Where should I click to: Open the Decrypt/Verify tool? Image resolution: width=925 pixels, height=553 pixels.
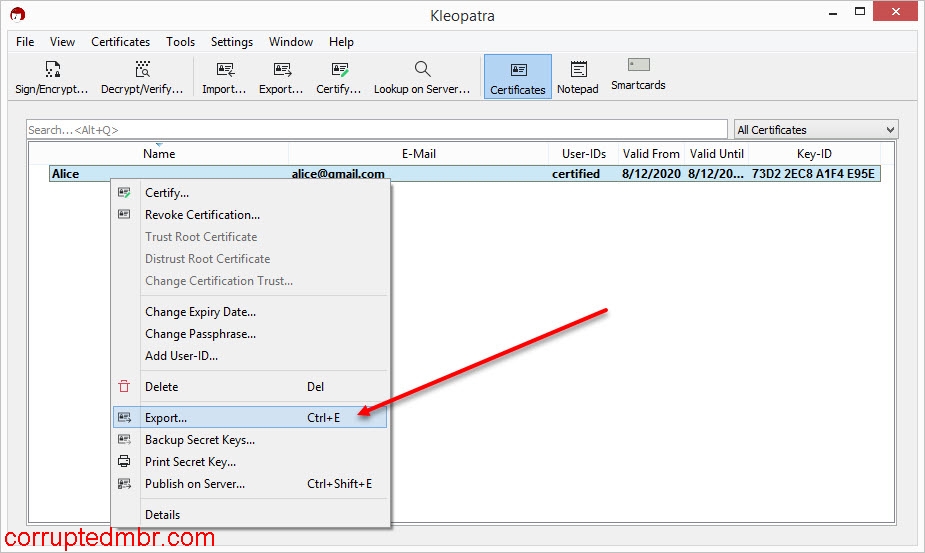[x=142, y=77]
